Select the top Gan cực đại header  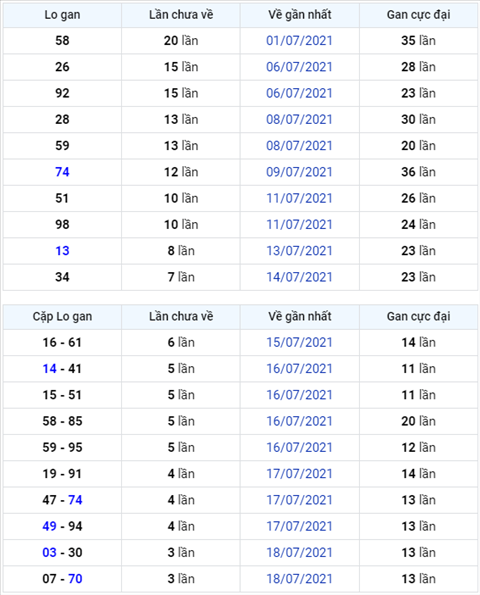coord(418,15)
